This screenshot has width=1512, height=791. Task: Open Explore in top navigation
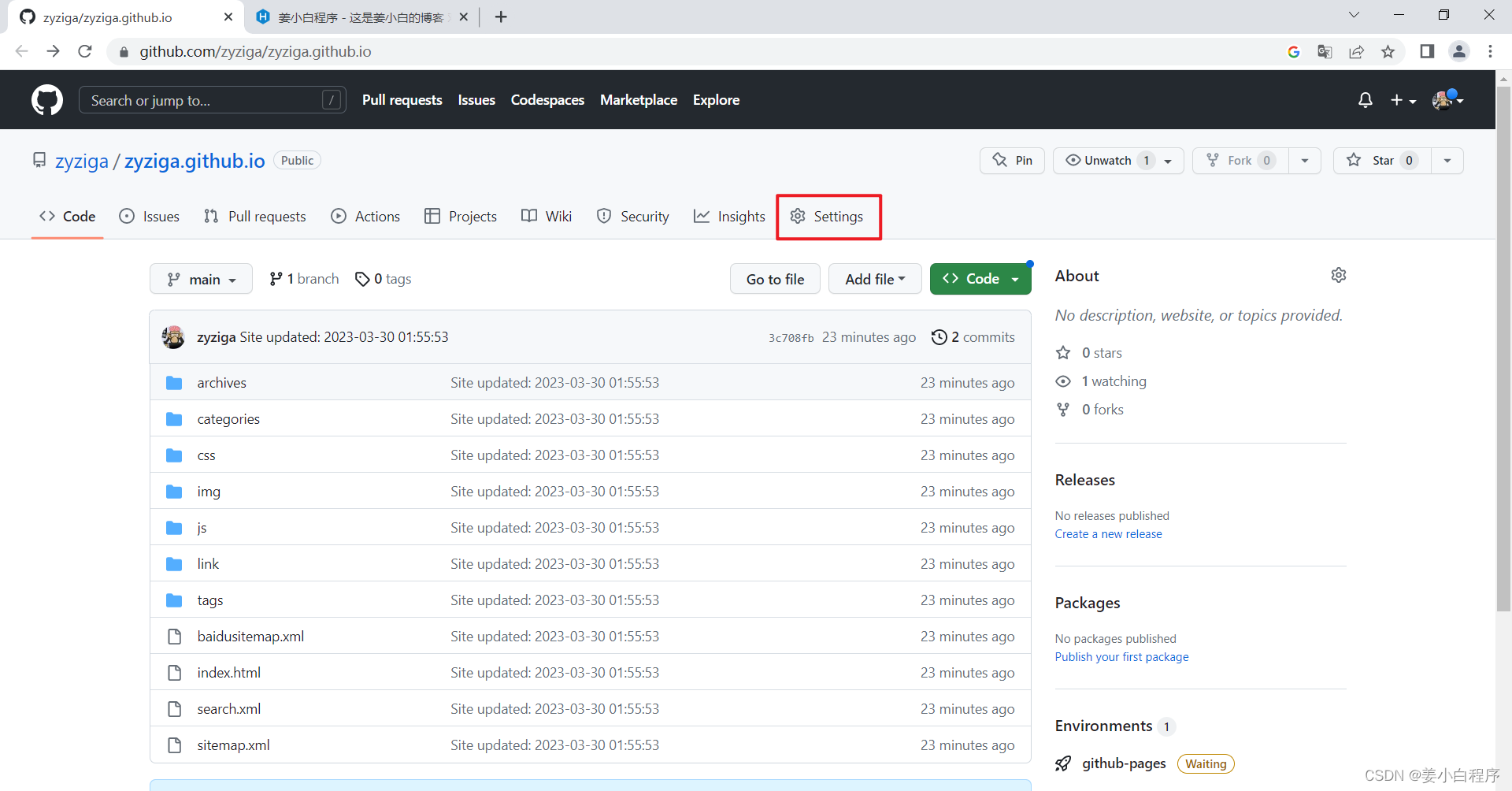coord(716,100)
